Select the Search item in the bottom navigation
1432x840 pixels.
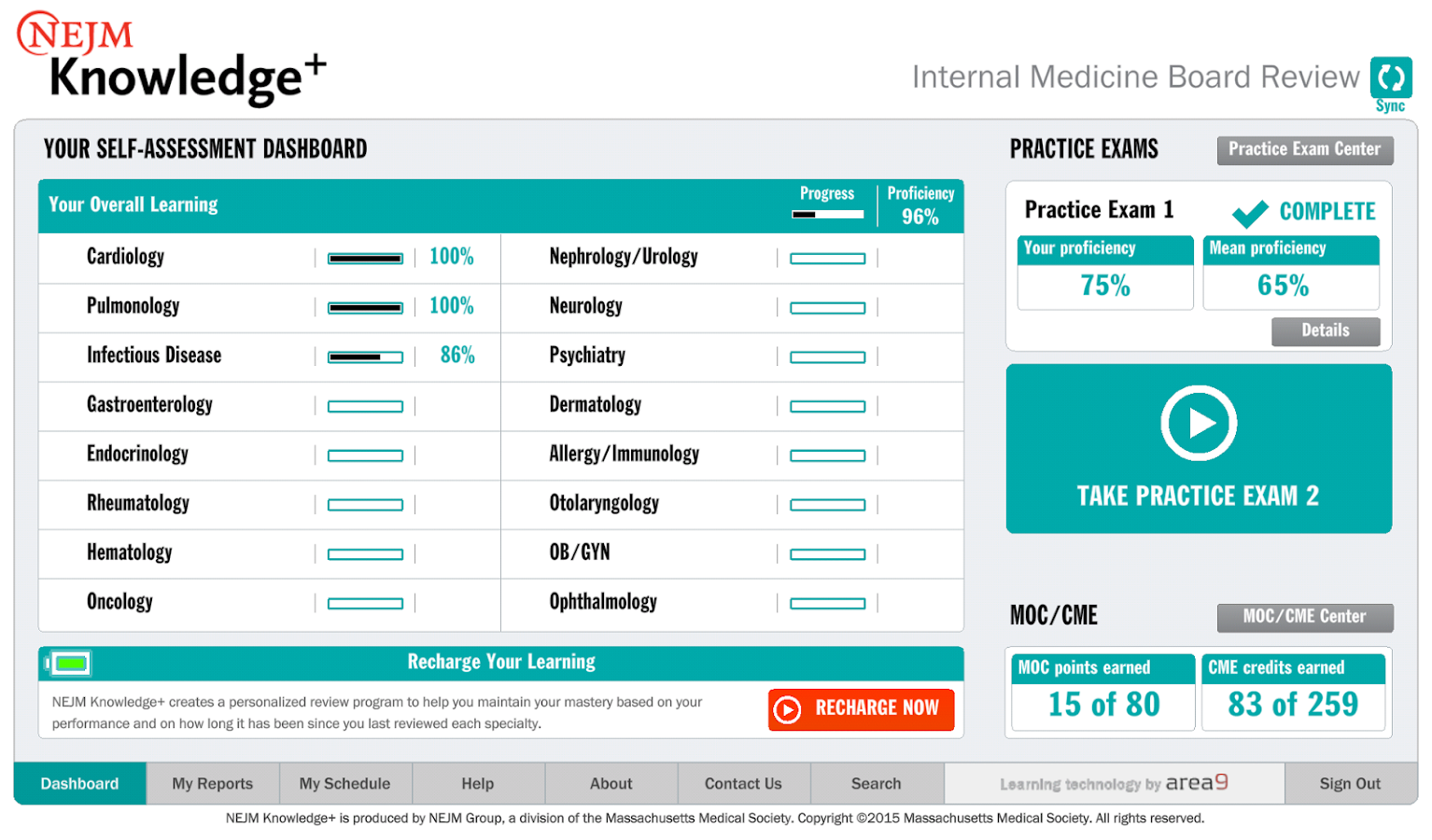(876, 783)
